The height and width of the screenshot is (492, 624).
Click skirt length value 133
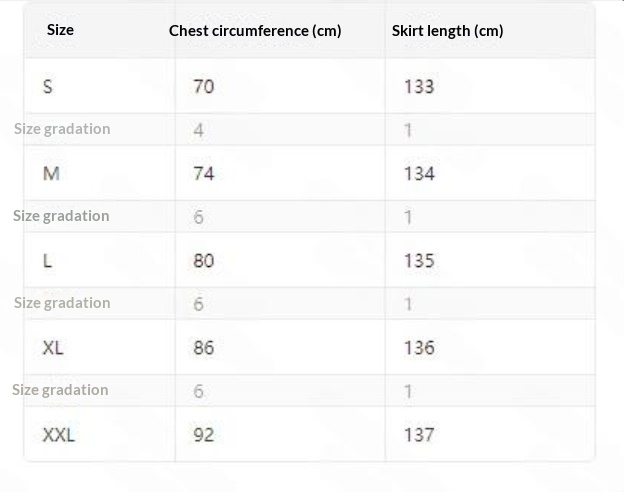click(x=419, y=86)
